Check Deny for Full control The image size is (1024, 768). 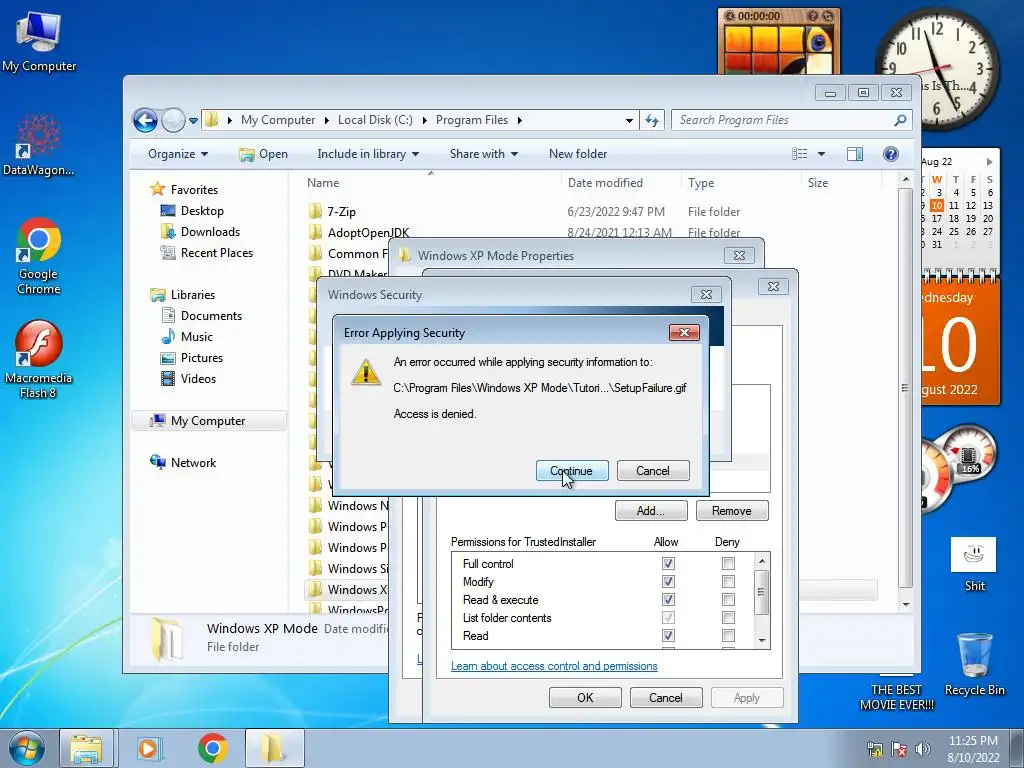728,563
